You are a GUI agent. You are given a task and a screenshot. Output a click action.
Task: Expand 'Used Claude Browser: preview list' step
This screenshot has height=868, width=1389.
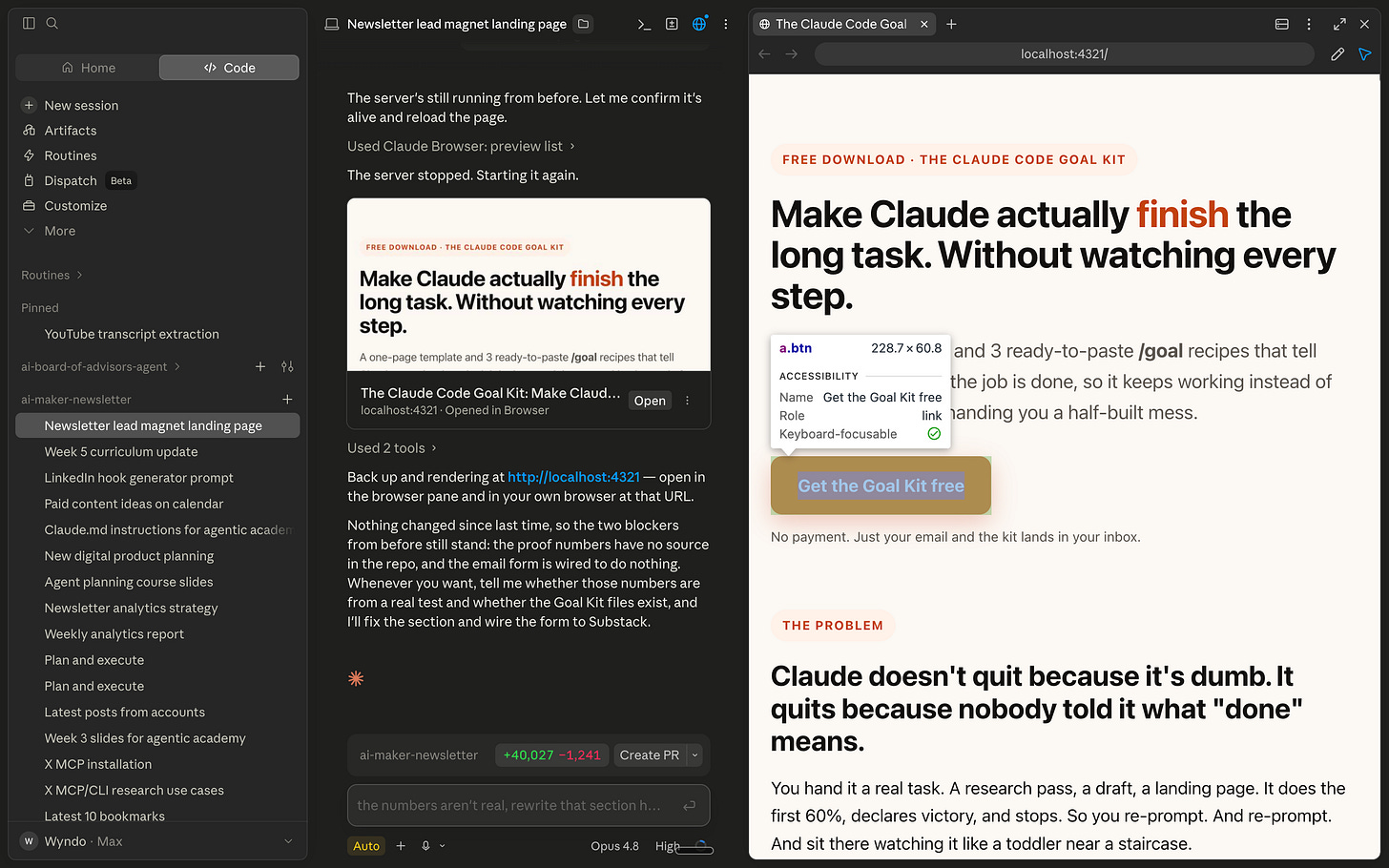click(x=461, y=146)
